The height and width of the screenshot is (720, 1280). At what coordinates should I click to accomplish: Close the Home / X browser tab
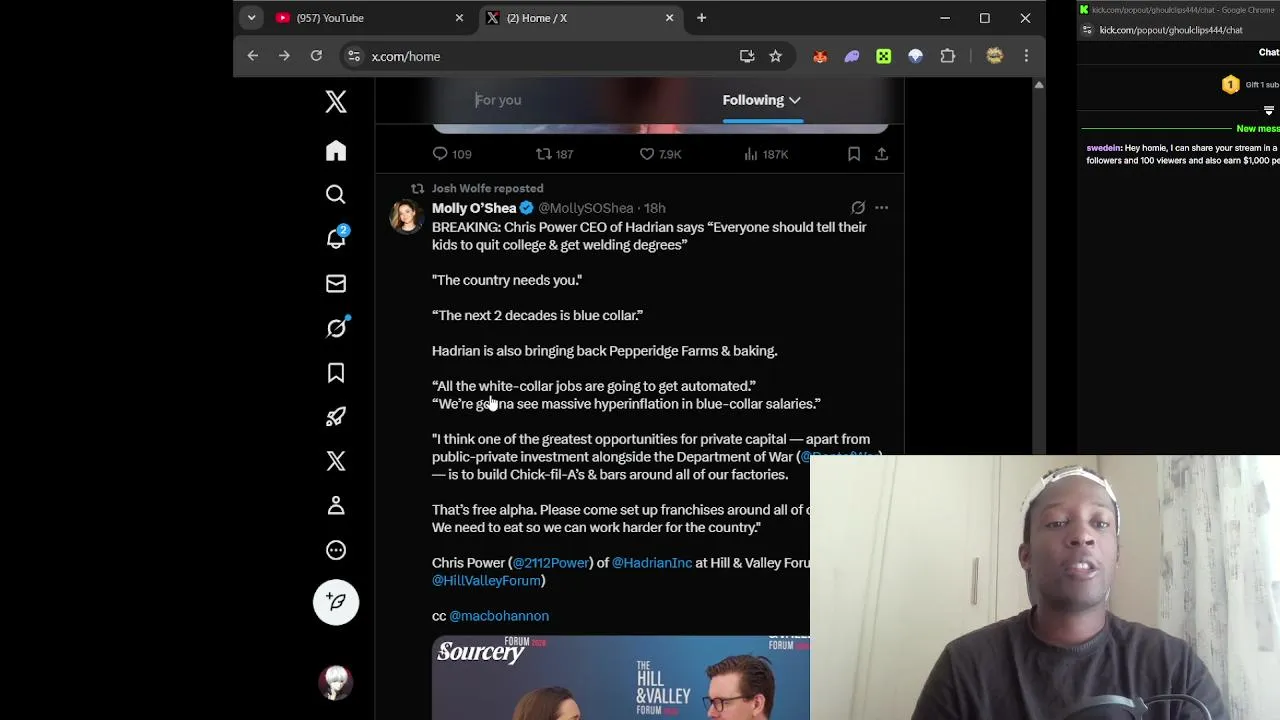[x=669, y=18]
